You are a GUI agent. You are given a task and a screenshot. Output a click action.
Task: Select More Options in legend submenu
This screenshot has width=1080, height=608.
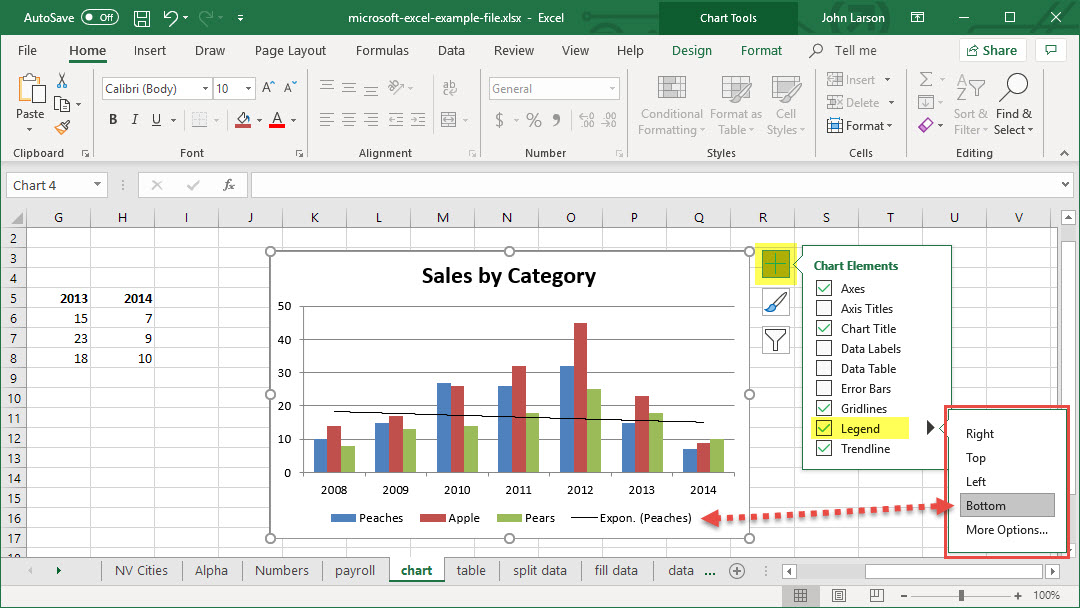click(1006, 530)
